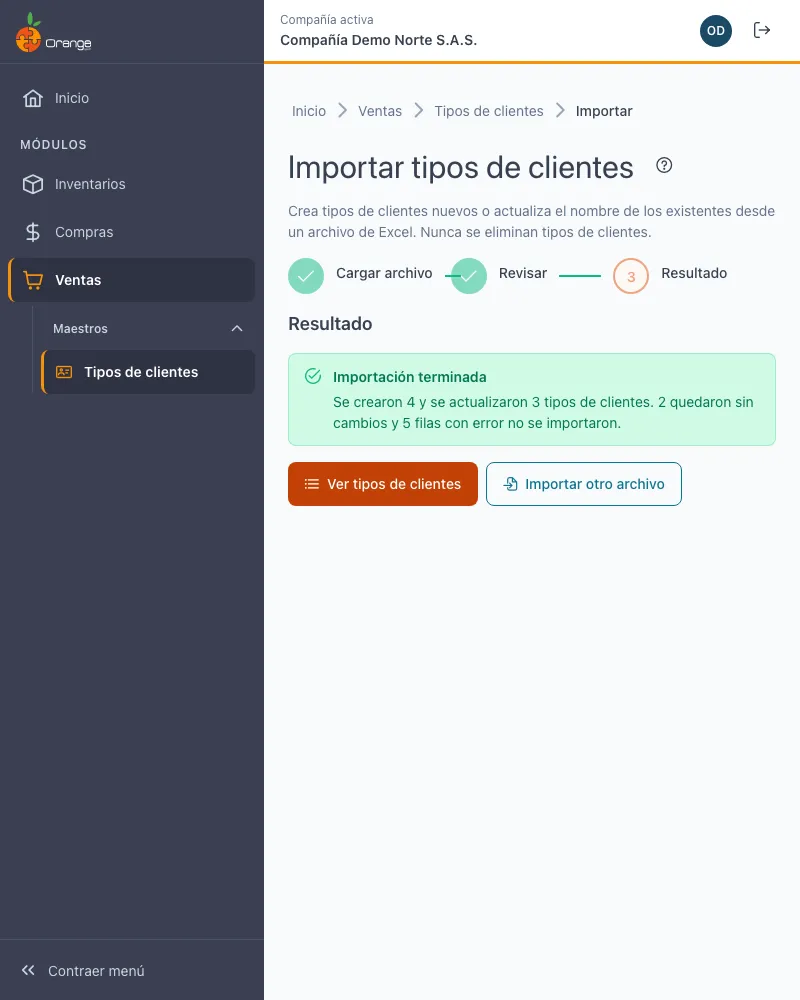Image resolution: width=800 pixels, height=1000 pixels.
Task: Click the Compras dollar icon
Action: (33, 232)
